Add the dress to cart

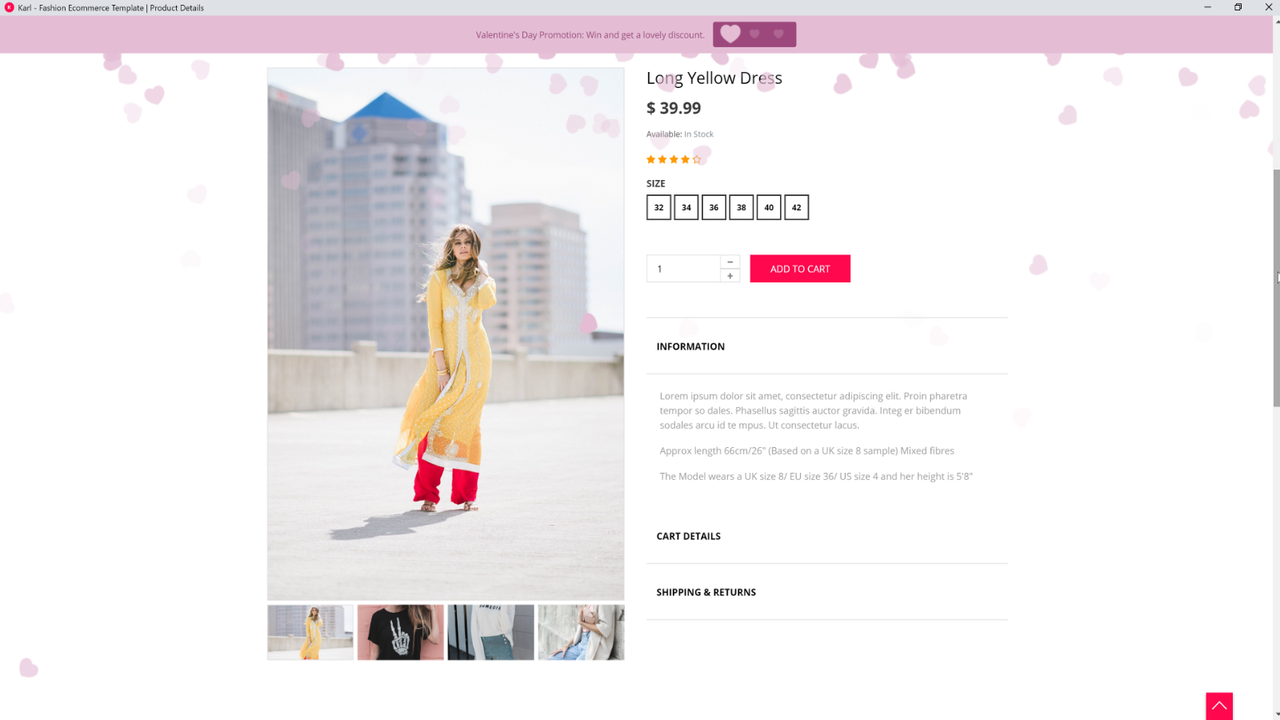click(800, 268)
